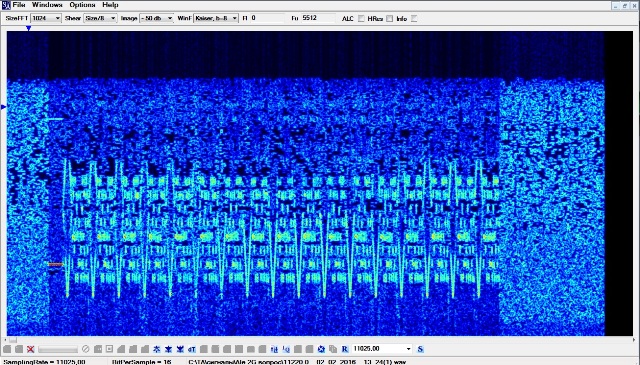Expand the WinF Kaiser window dropdown

pos(216,18)
